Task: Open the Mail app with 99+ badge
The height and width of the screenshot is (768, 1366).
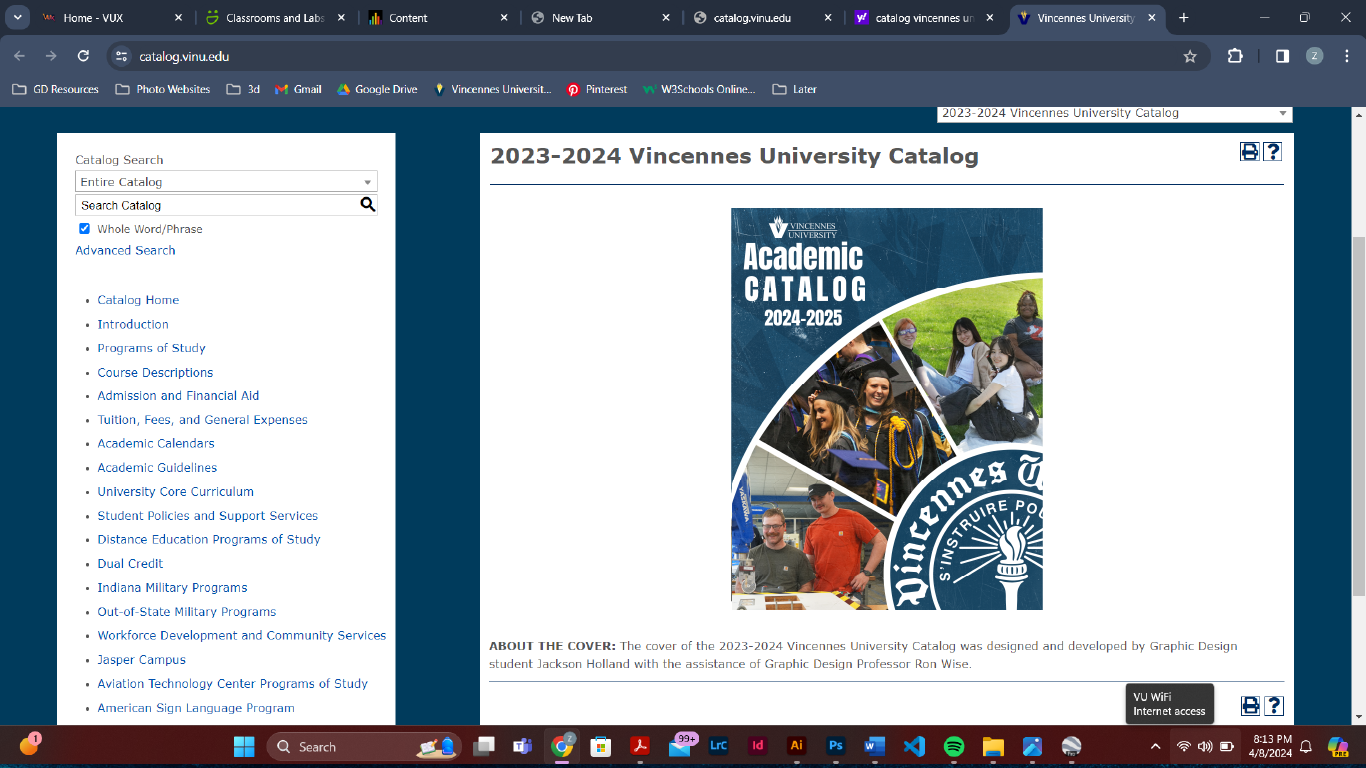Action: click(681, 745)
